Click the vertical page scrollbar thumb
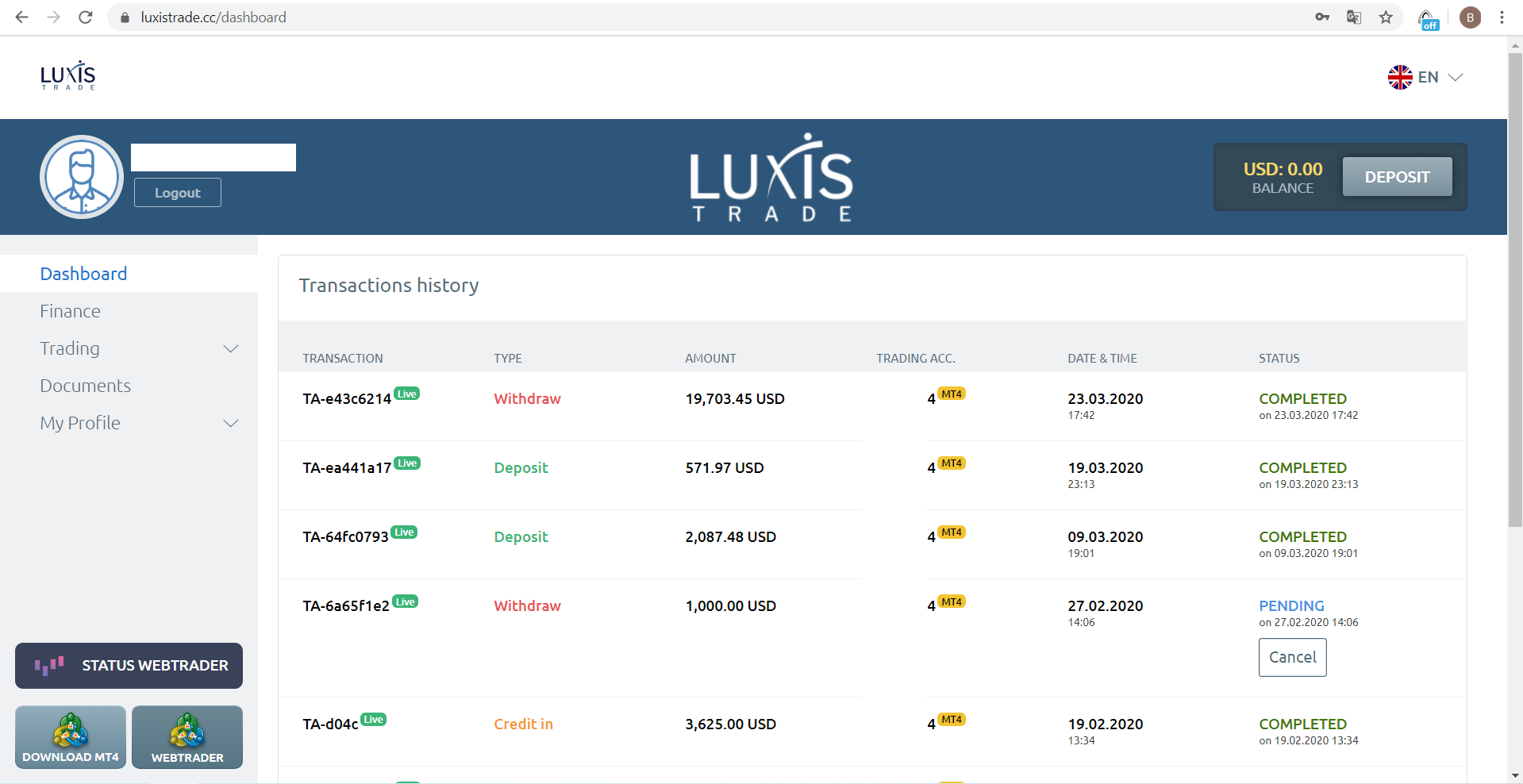Screen dimensions: 1523x784 click(1515, 290)
